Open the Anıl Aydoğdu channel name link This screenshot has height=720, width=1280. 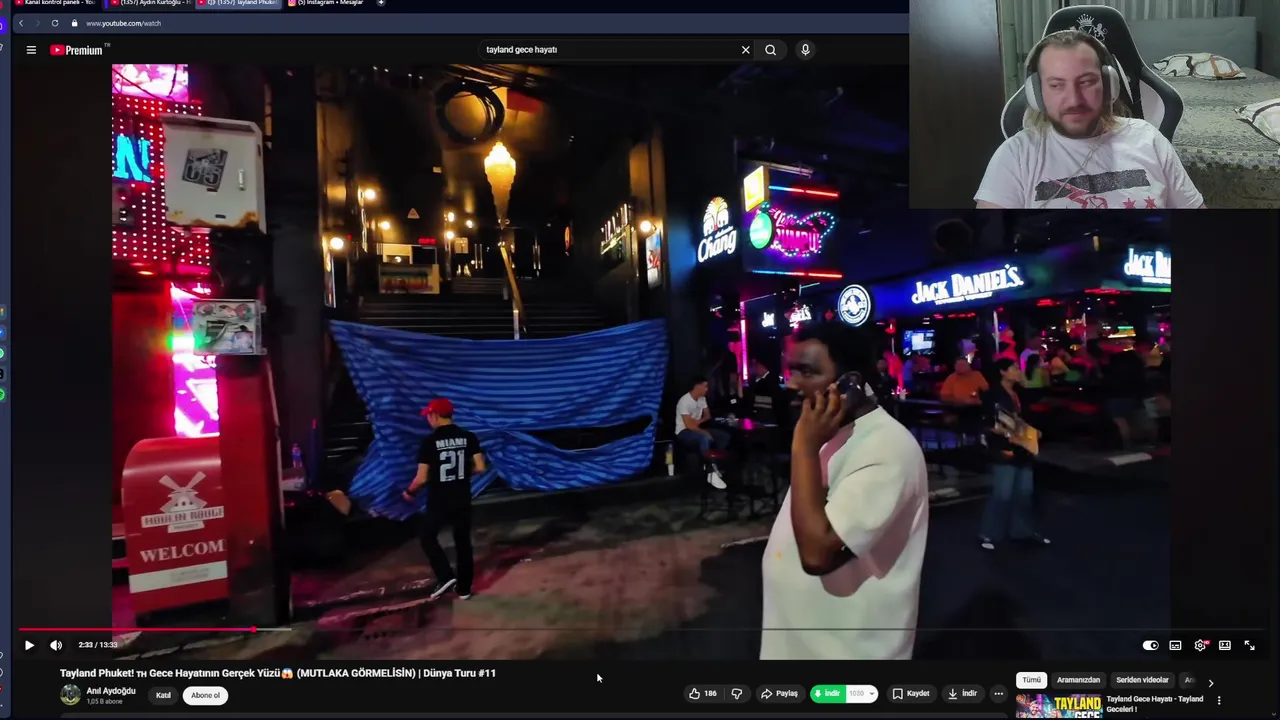coord(111,691)
